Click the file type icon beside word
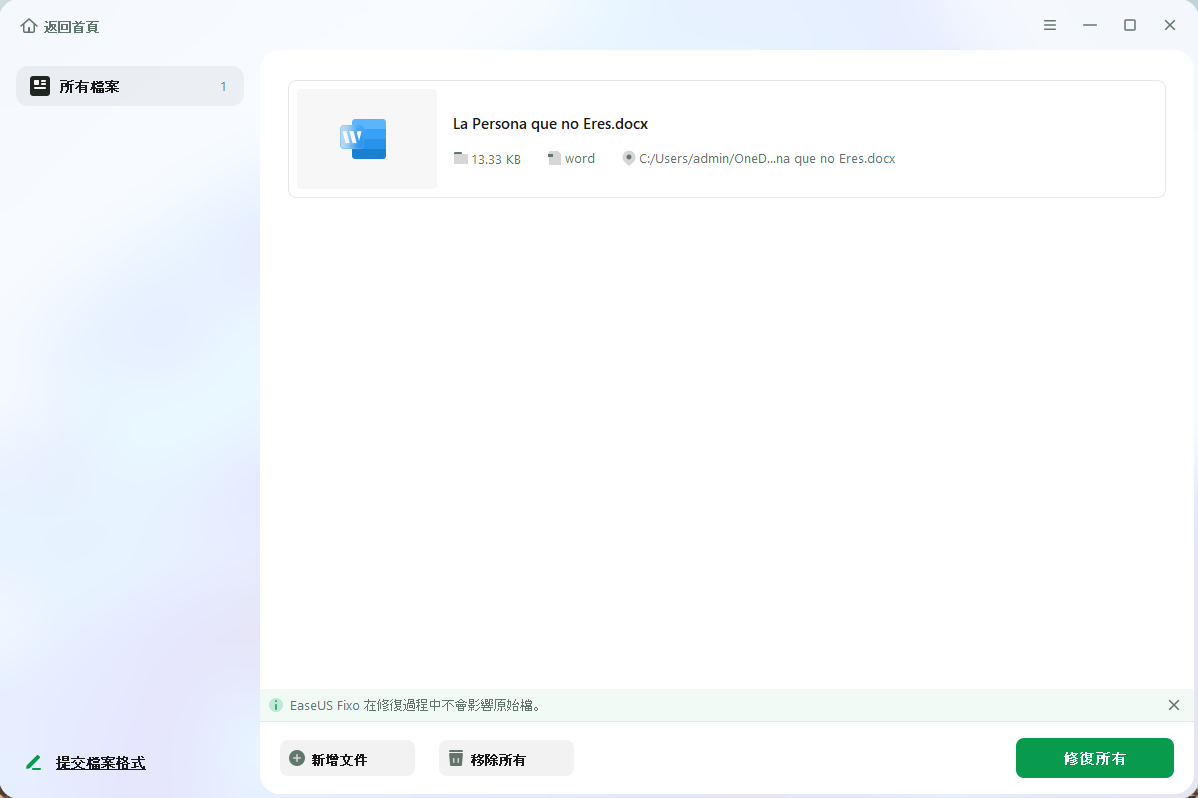Image resolution: width=1198 pixels, height=798 pixels. (x=554, y=158)
